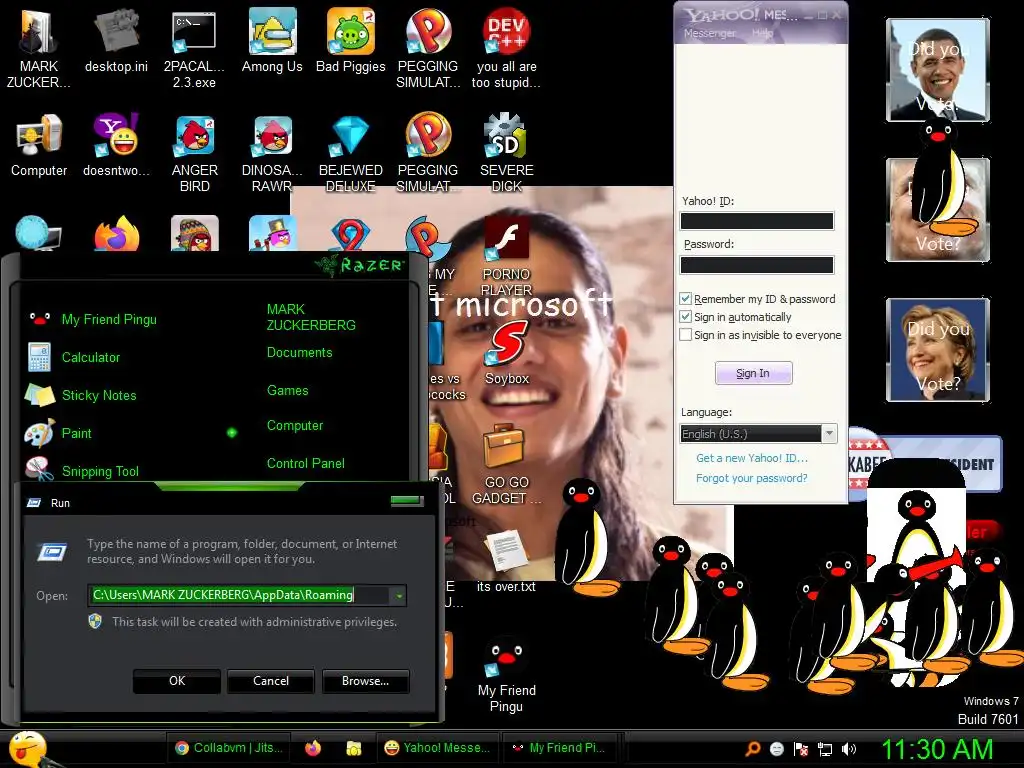Click the Hillary 'Did you Vote?' gadget
Screen dimensions: 1024x768
click(938, 349)
